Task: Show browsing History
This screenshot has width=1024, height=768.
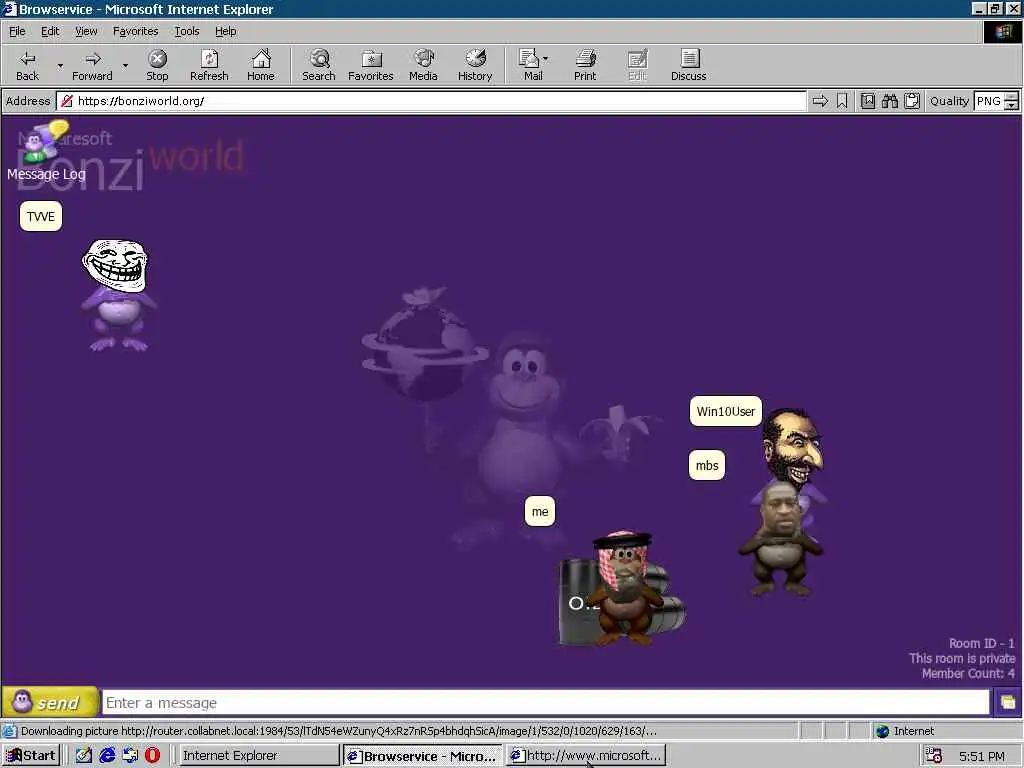Action: (475, 65)
